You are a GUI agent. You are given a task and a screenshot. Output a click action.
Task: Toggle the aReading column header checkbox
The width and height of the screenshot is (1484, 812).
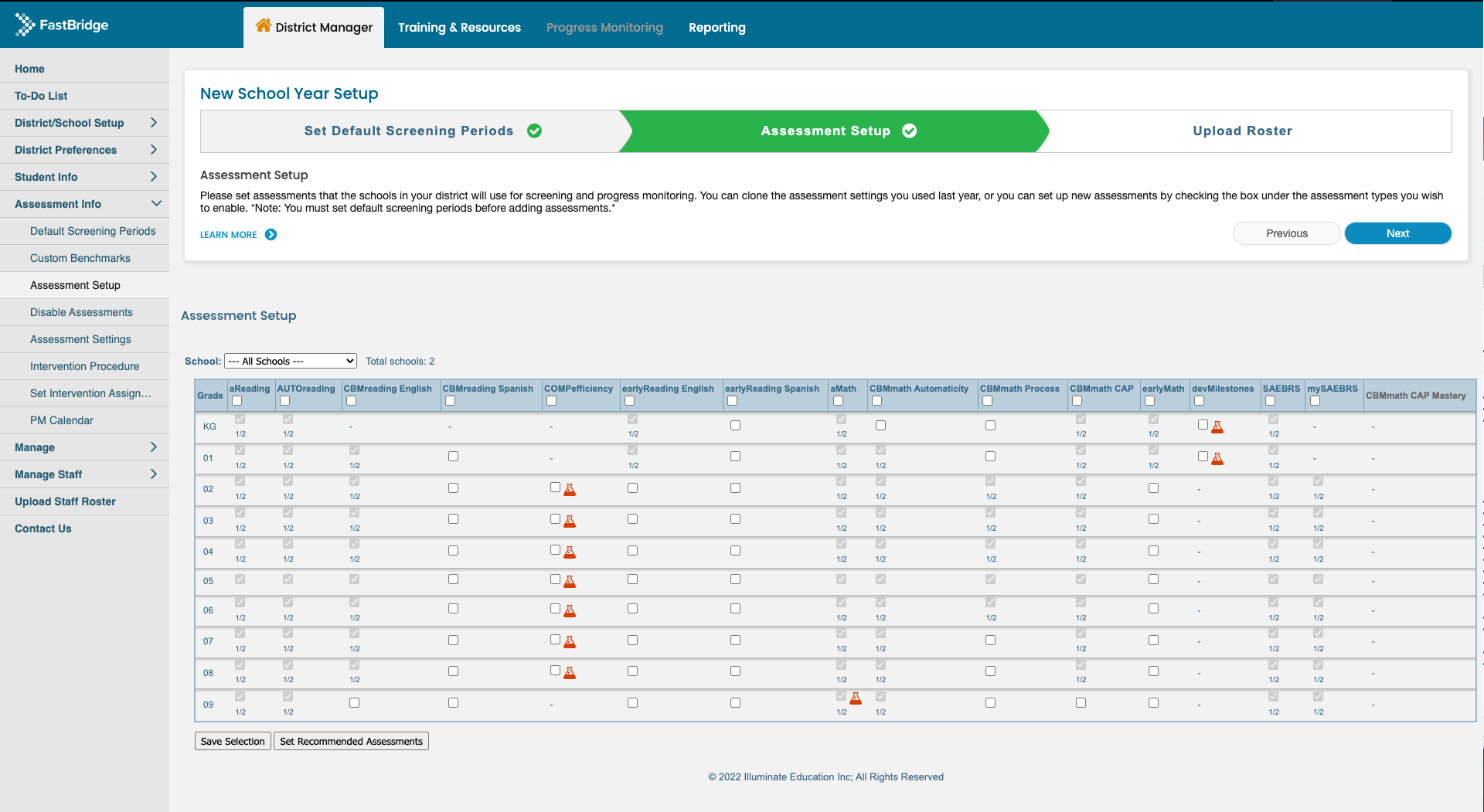(237, 401)
